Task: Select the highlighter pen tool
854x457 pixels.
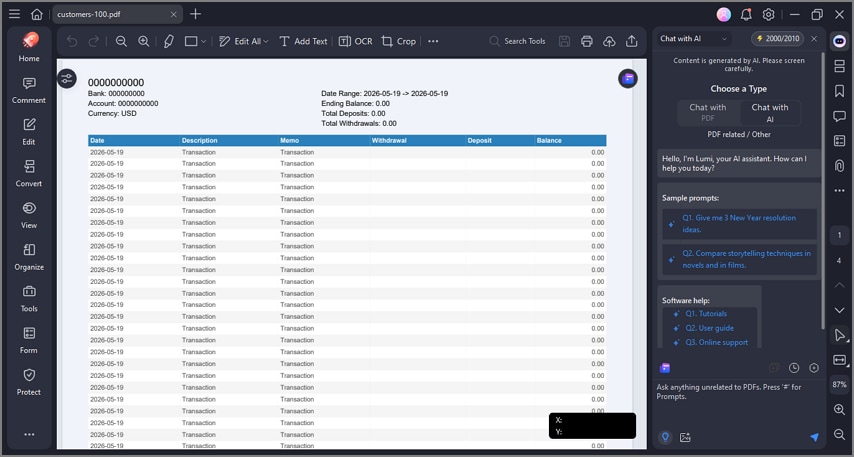Action: pos(169,41)
